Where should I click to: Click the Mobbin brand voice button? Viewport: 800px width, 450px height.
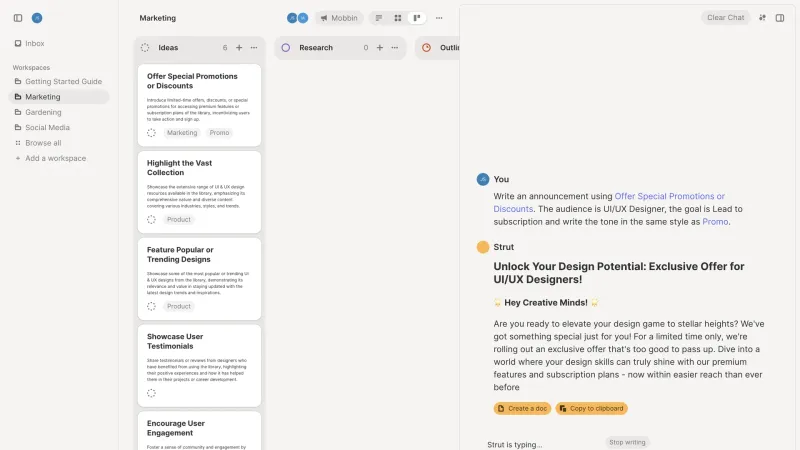(x=339, y=18)
